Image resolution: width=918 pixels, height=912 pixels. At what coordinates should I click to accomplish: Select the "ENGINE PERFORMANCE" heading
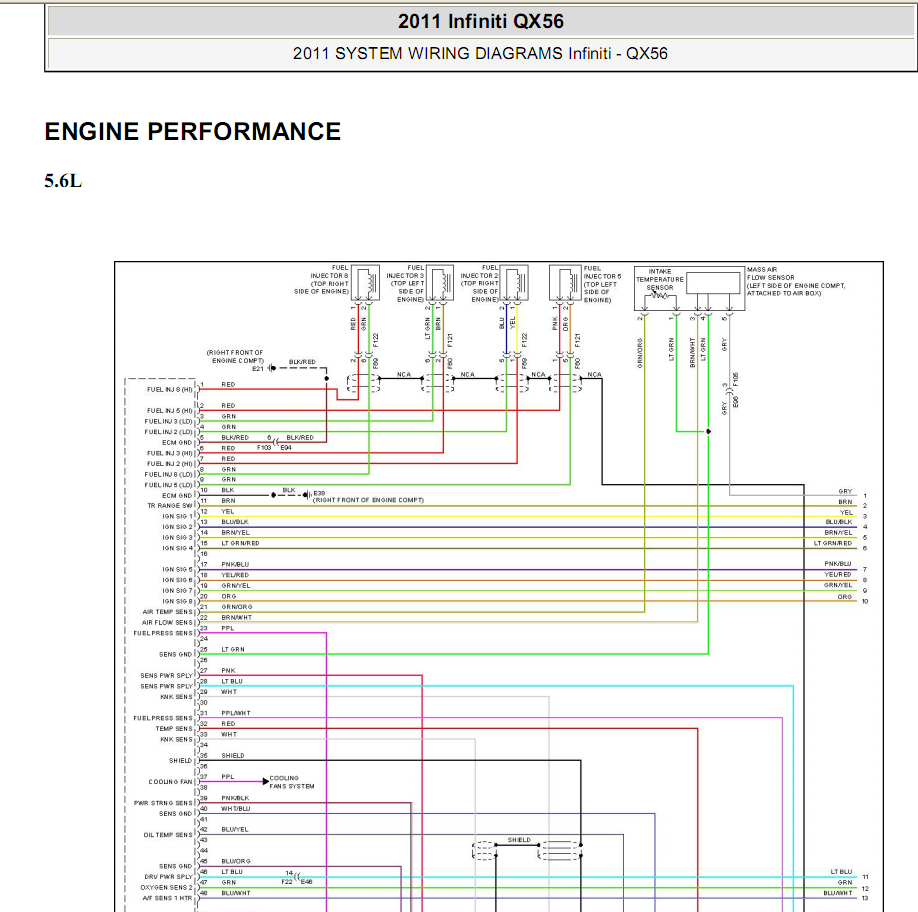click(x=193, y=132)
